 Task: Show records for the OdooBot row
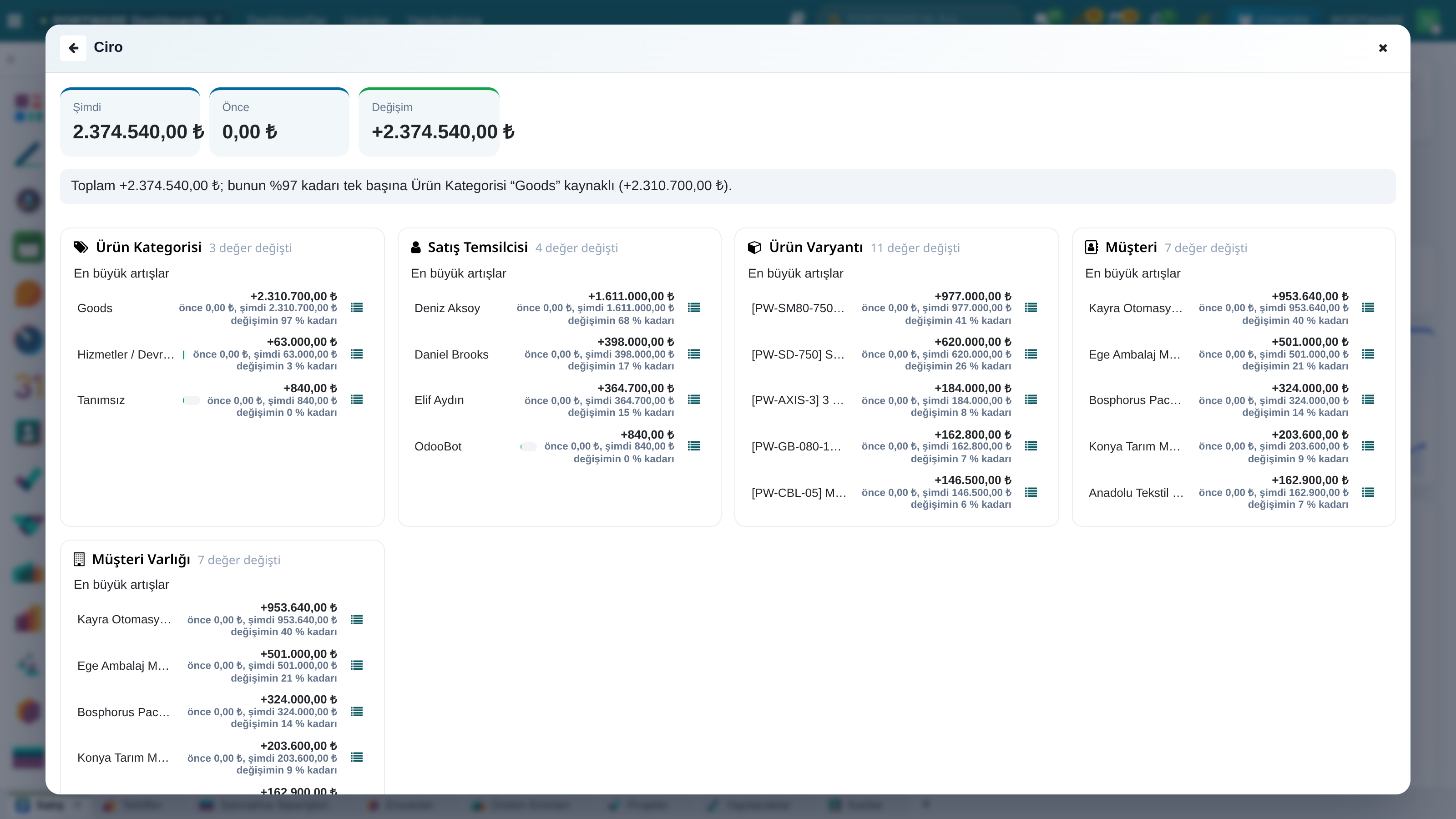tap(693, 446)
